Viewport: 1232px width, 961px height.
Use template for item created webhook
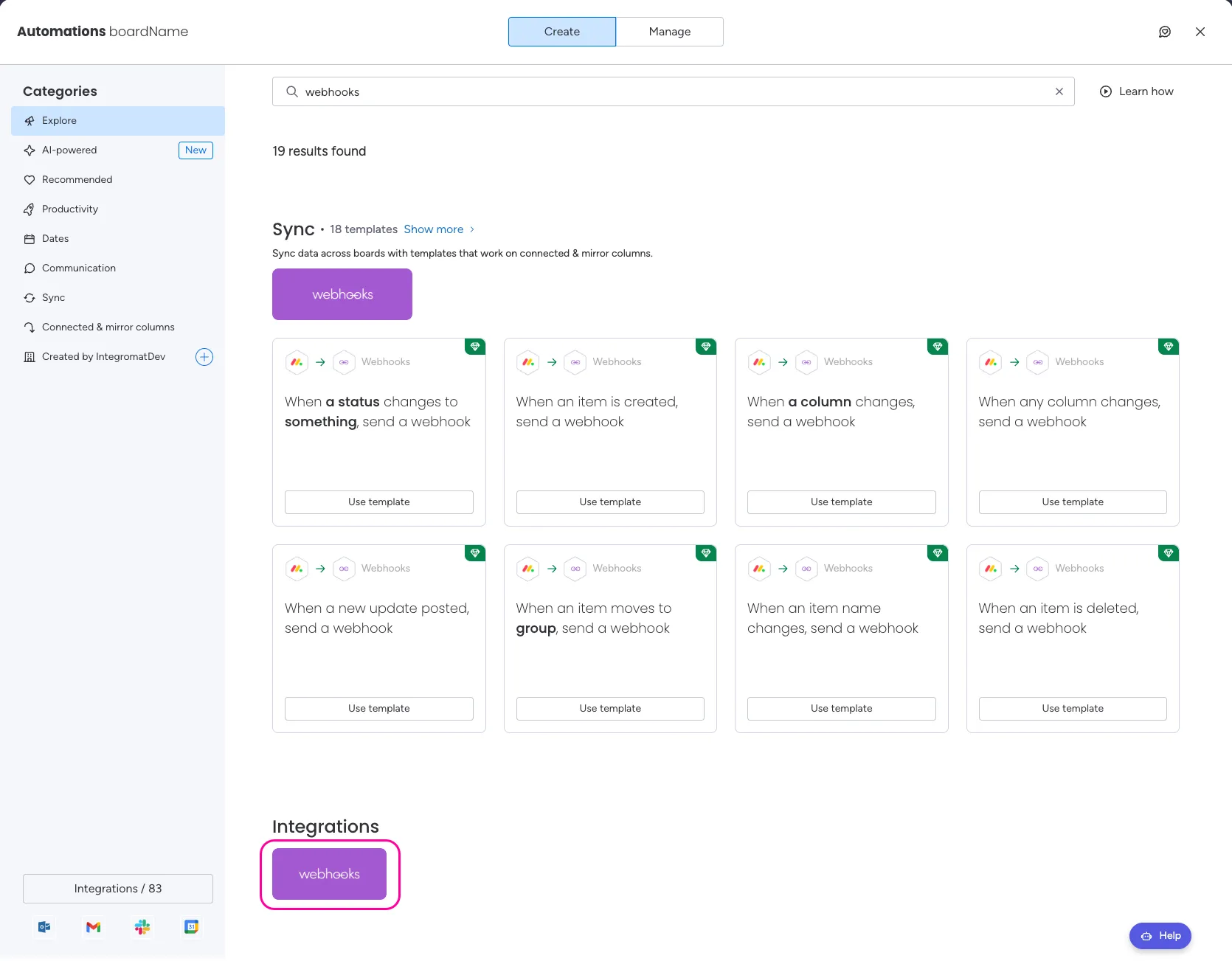[610, 502]
